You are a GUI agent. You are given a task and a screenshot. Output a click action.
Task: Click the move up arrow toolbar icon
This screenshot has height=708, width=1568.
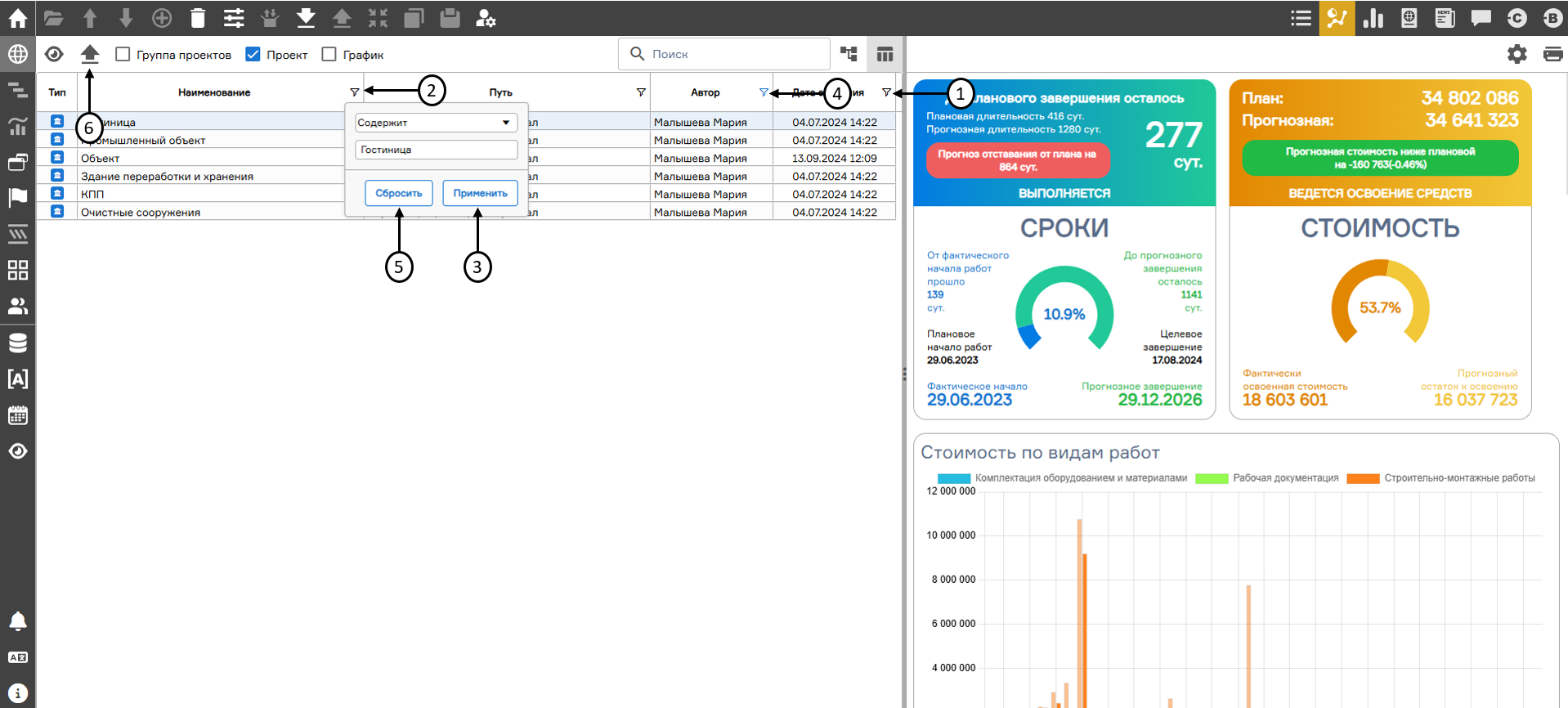[x=90, y=18]
